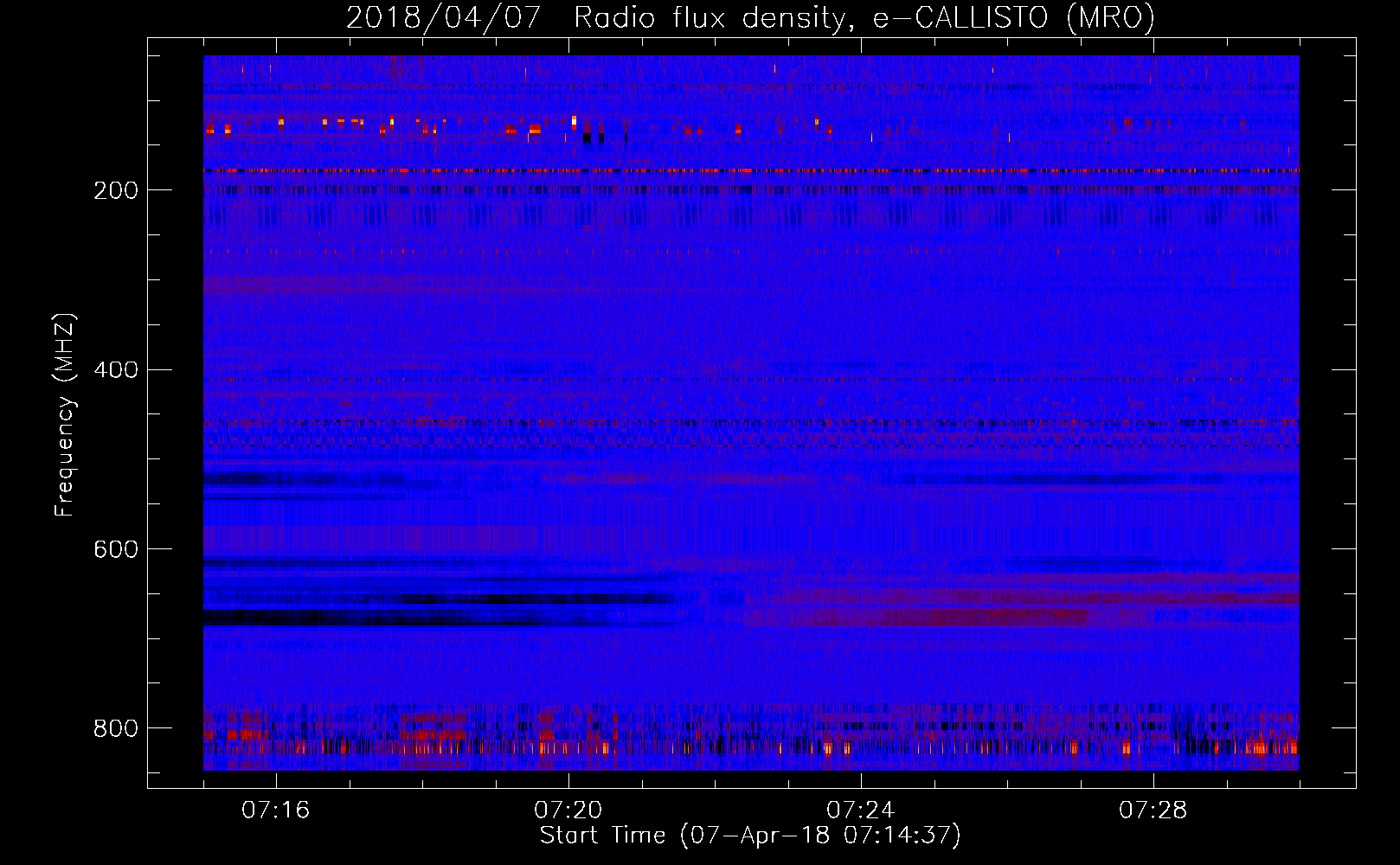This screenshot has height=865, width=1400.
Task: Click the plot title "Radio flux density, e-CALLISTO (MRO)"
Action: (x=864, y=17)
